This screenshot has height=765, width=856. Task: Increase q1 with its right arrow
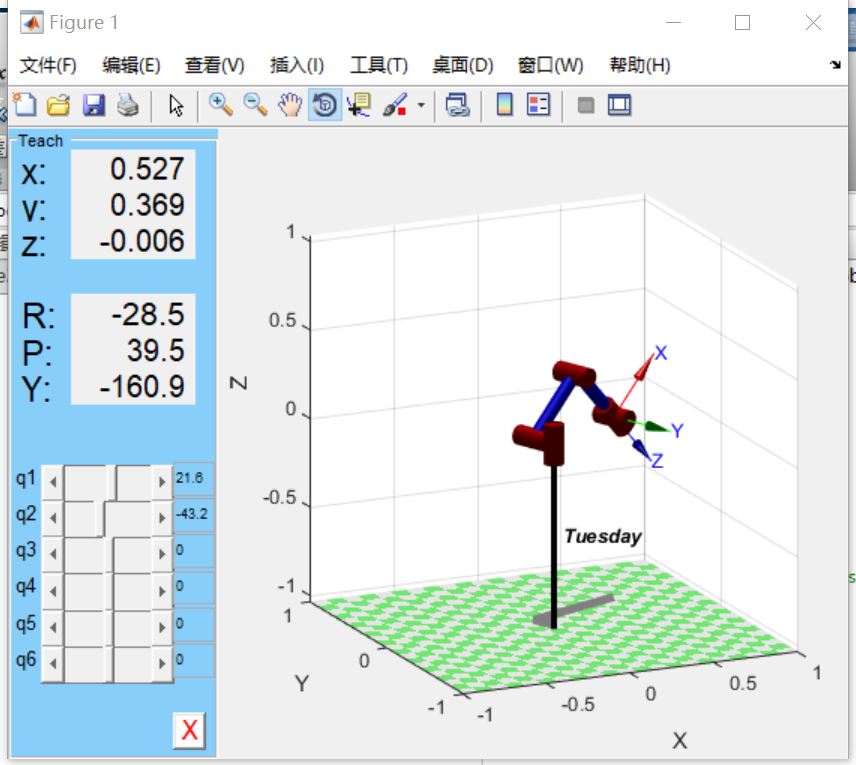161,479
